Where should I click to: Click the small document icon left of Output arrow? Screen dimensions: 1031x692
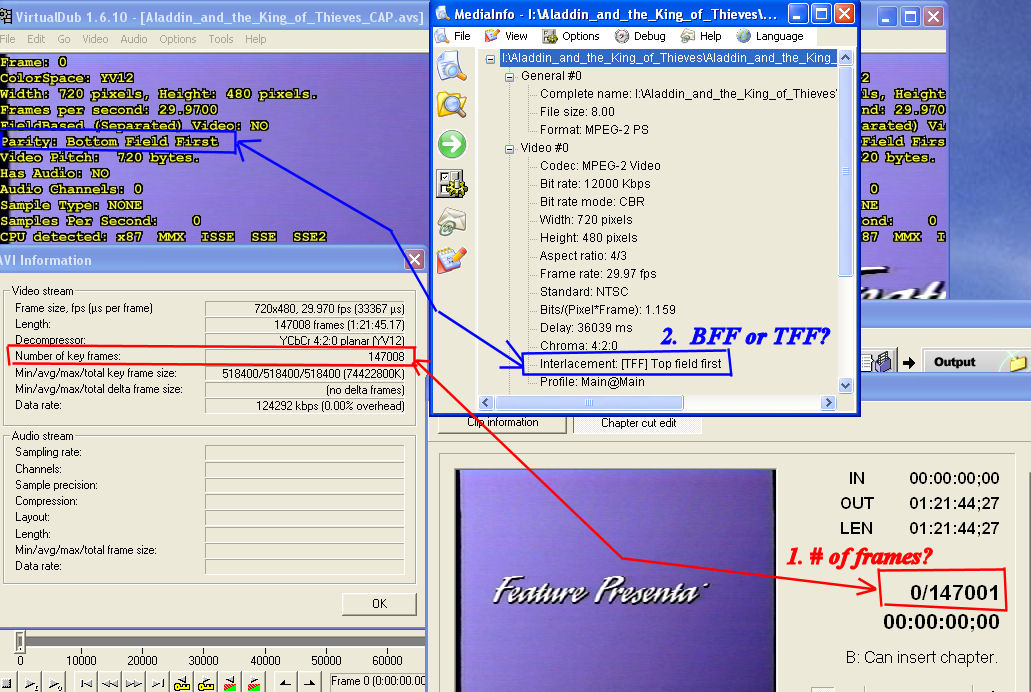coord(867,362)
